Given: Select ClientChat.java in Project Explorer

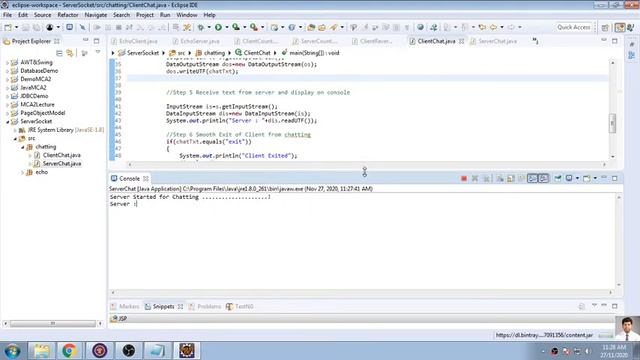Looking at the screenshot, I should pyautogui.click(x=62, y=155).
